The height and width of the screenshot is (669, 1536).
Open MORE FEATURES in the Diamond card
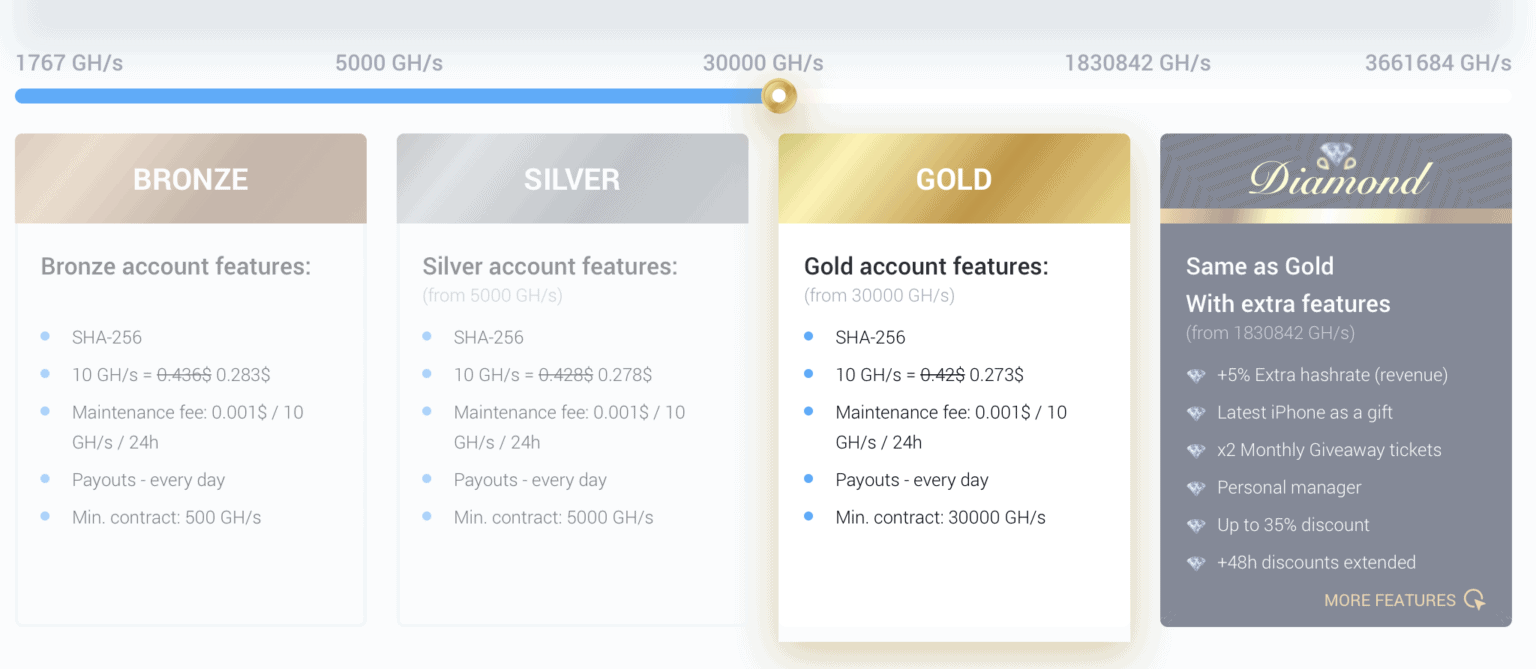pos(1390,600)
